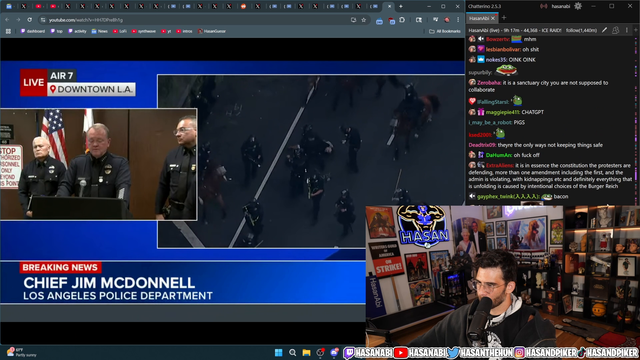The height and width of the screenshot is (360, 640).
Task: Open the Windows Start menu
Action: pyautogui.click(x=278, y=353)
